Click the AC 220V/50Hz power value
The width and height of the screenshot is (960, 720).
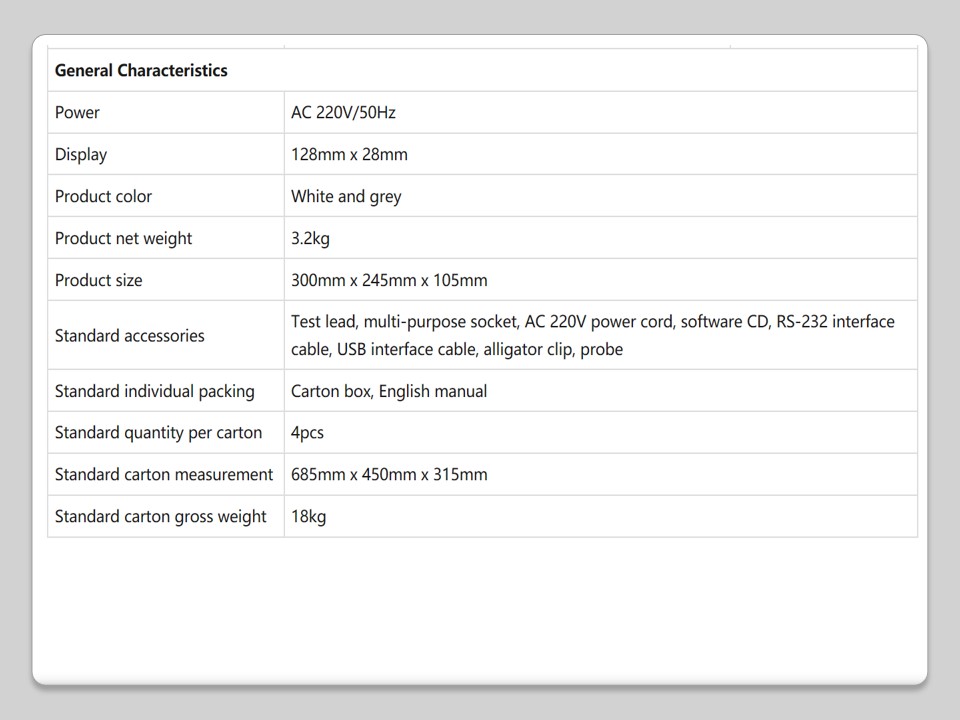pyautogui.click(x=343, y=112)
